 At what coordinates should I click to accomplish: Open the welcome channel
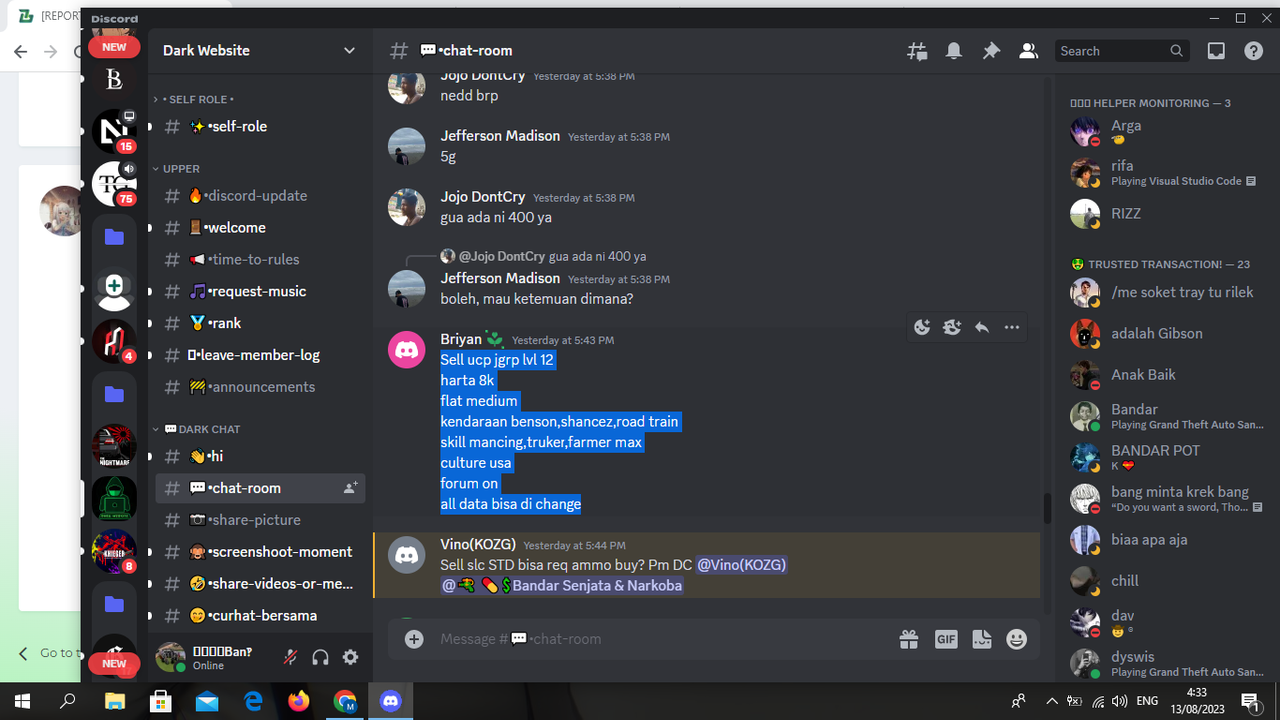click(260, 228)
